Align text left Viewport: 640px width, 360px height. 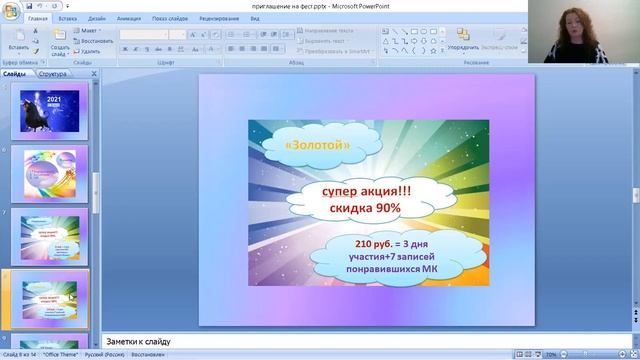point(231,49)
